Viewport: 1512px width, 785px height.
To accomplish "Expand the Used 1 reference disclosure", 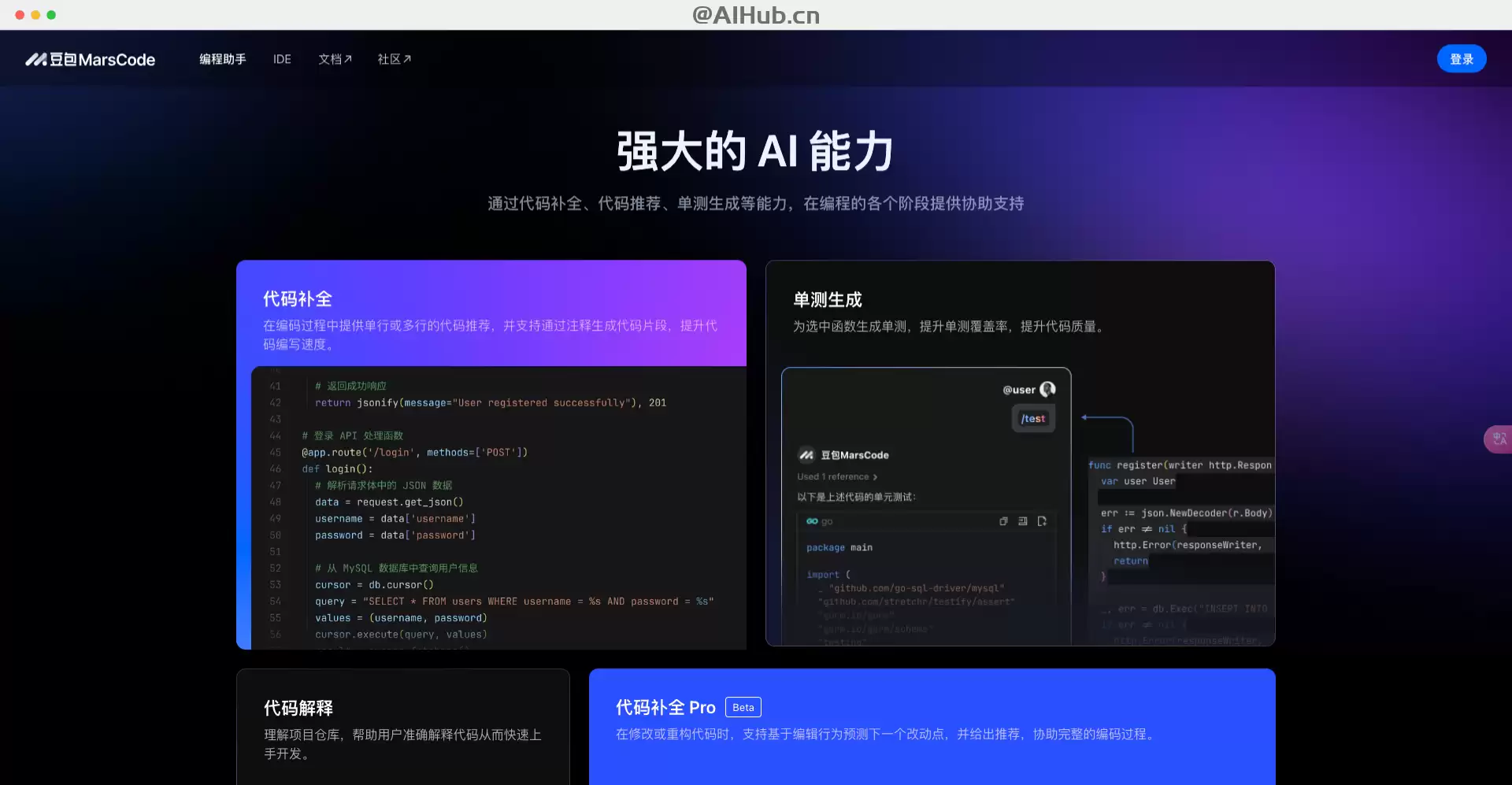I will coord(837,476).
